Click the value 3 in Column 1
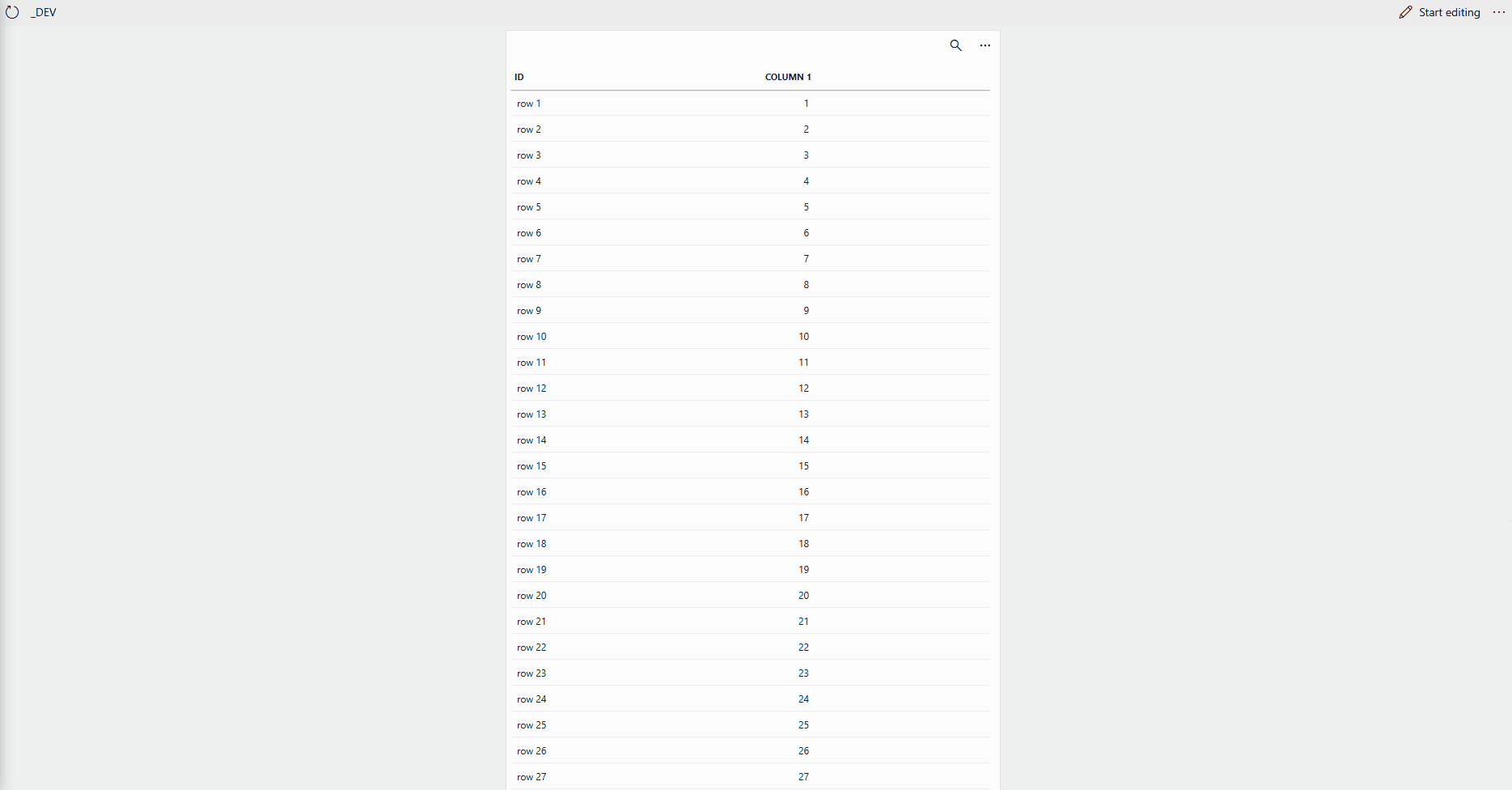Viewport: 1512px width, 790px height. point(806,155)
